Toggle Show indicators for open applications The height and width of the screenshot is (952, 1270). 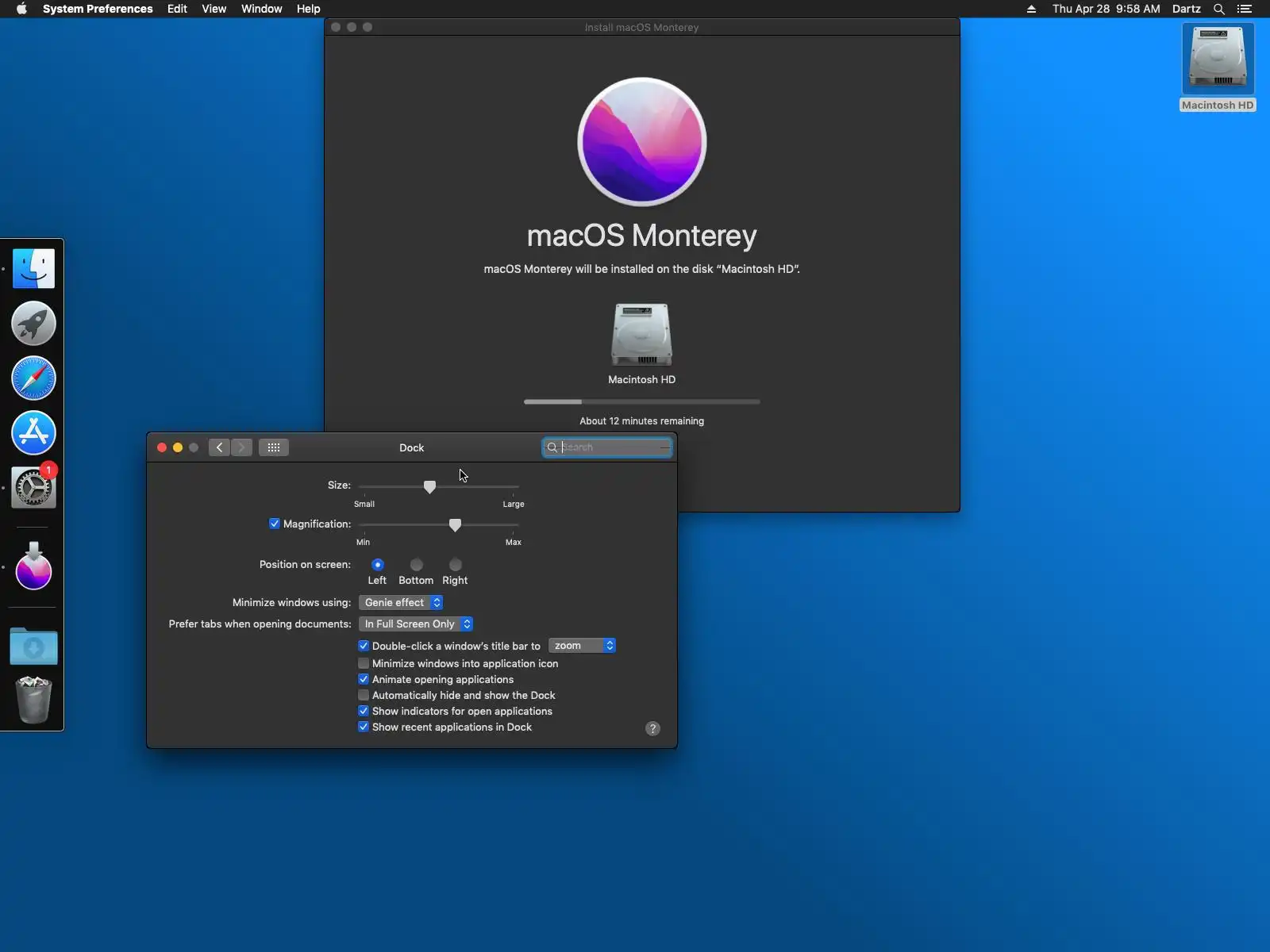point(364,711)
